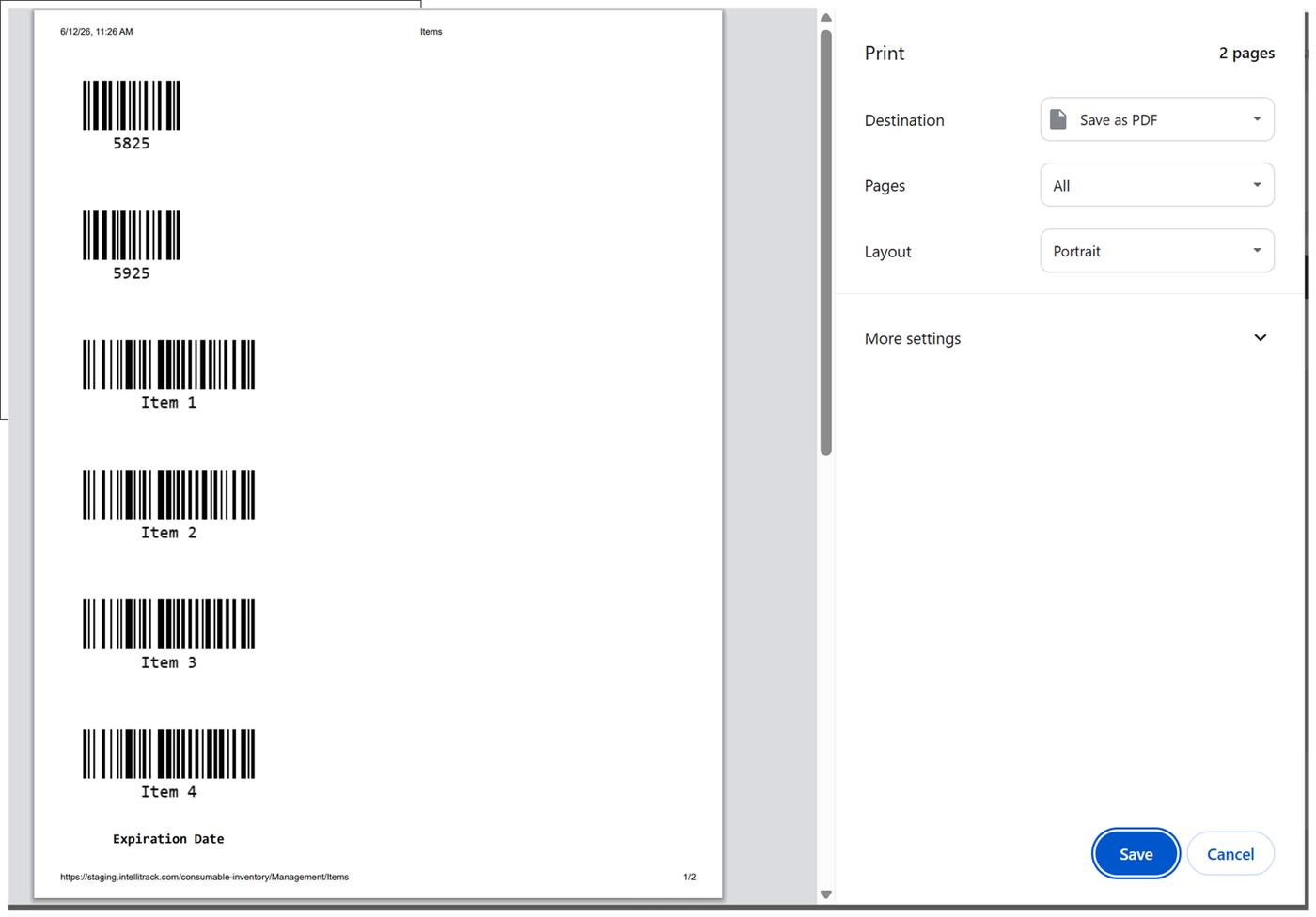Click the Item 2 barcode

click(x=169, y=494)
